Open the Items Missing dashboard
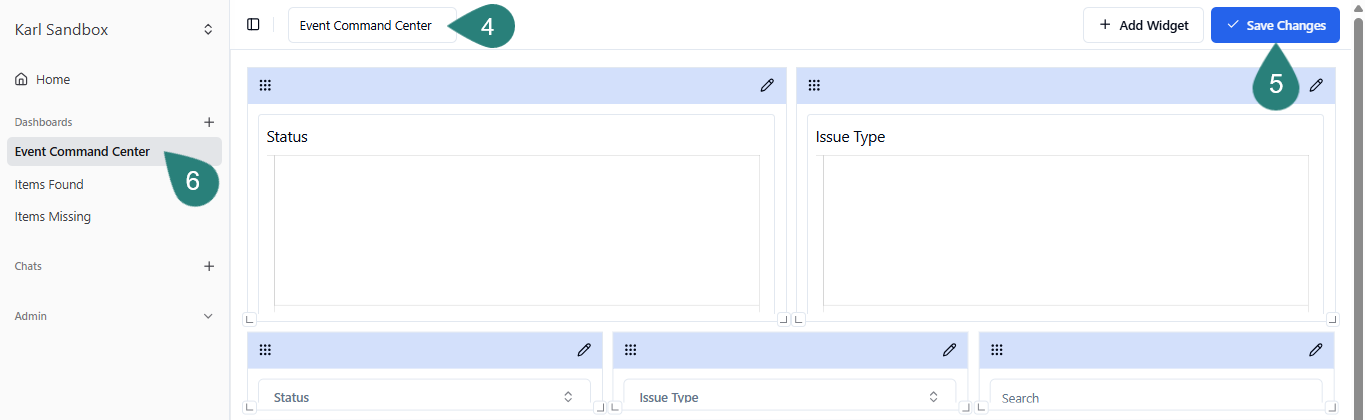 tap(52, 216)
